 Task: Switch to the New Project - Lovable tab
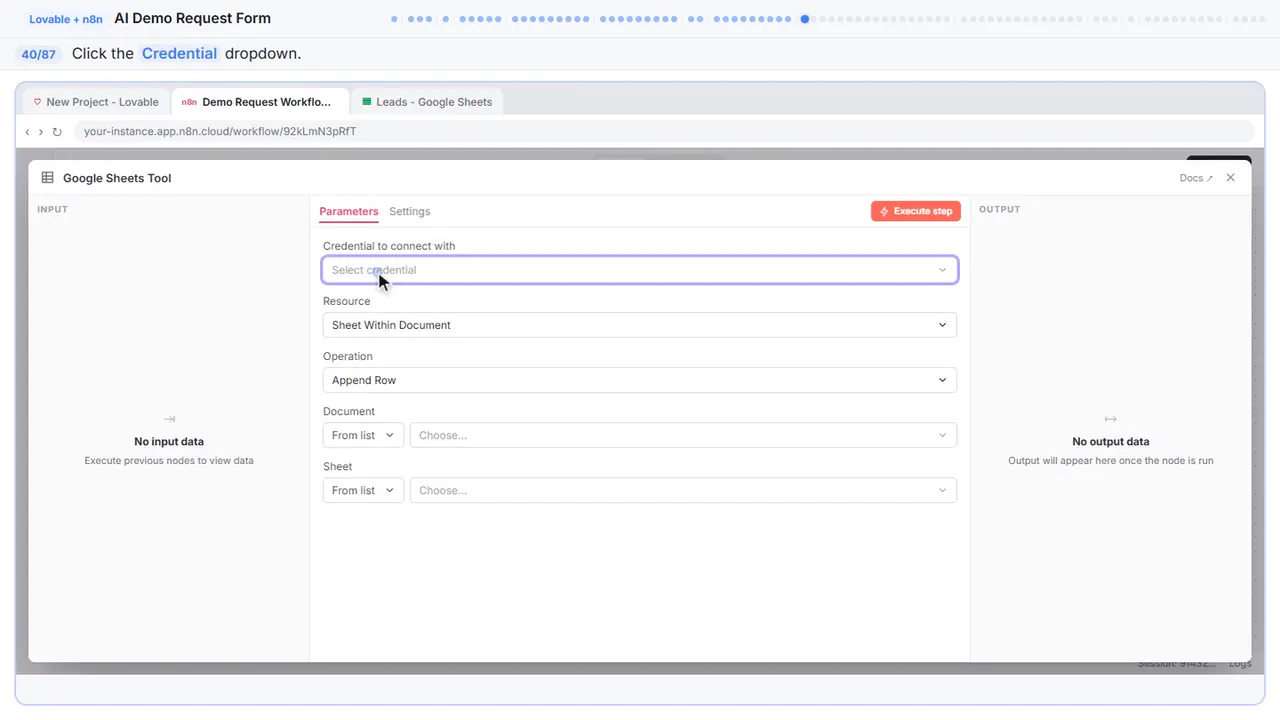click(96, 102)
